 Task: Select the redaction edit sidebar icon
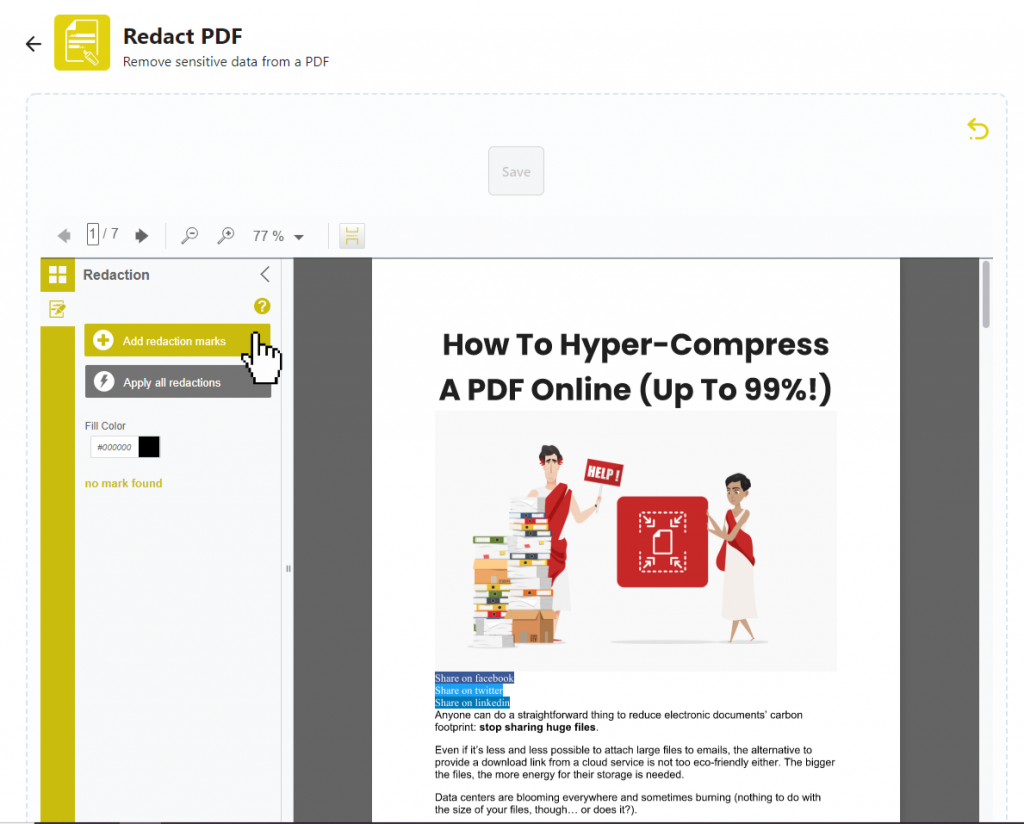57,308
